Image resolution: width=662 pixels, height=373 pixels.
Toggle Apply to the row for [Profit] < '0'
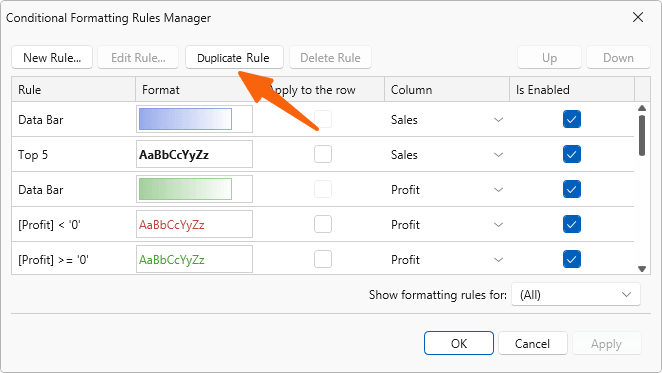[x=323, y=224]
